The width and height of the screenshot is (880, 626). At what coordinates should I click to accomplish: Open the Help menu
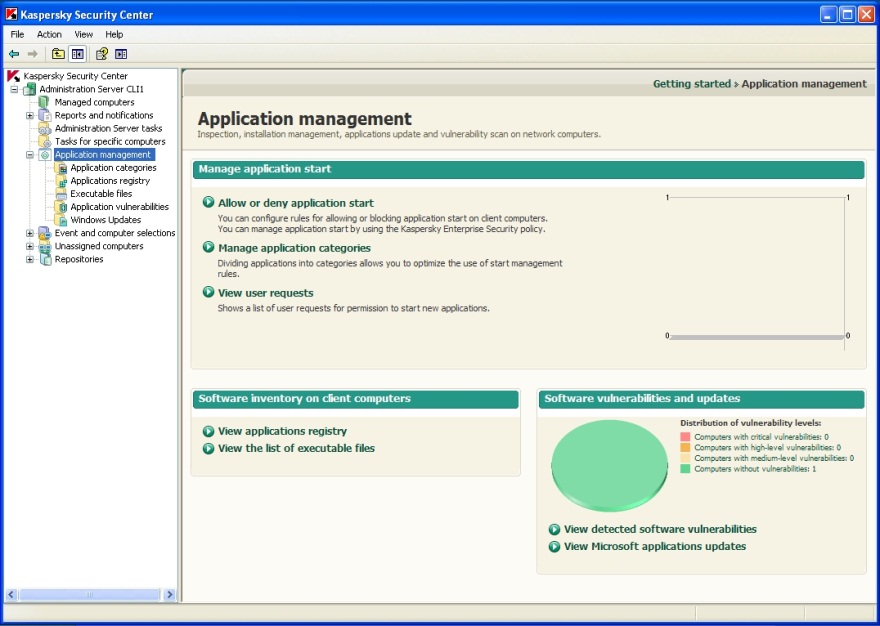114,34
